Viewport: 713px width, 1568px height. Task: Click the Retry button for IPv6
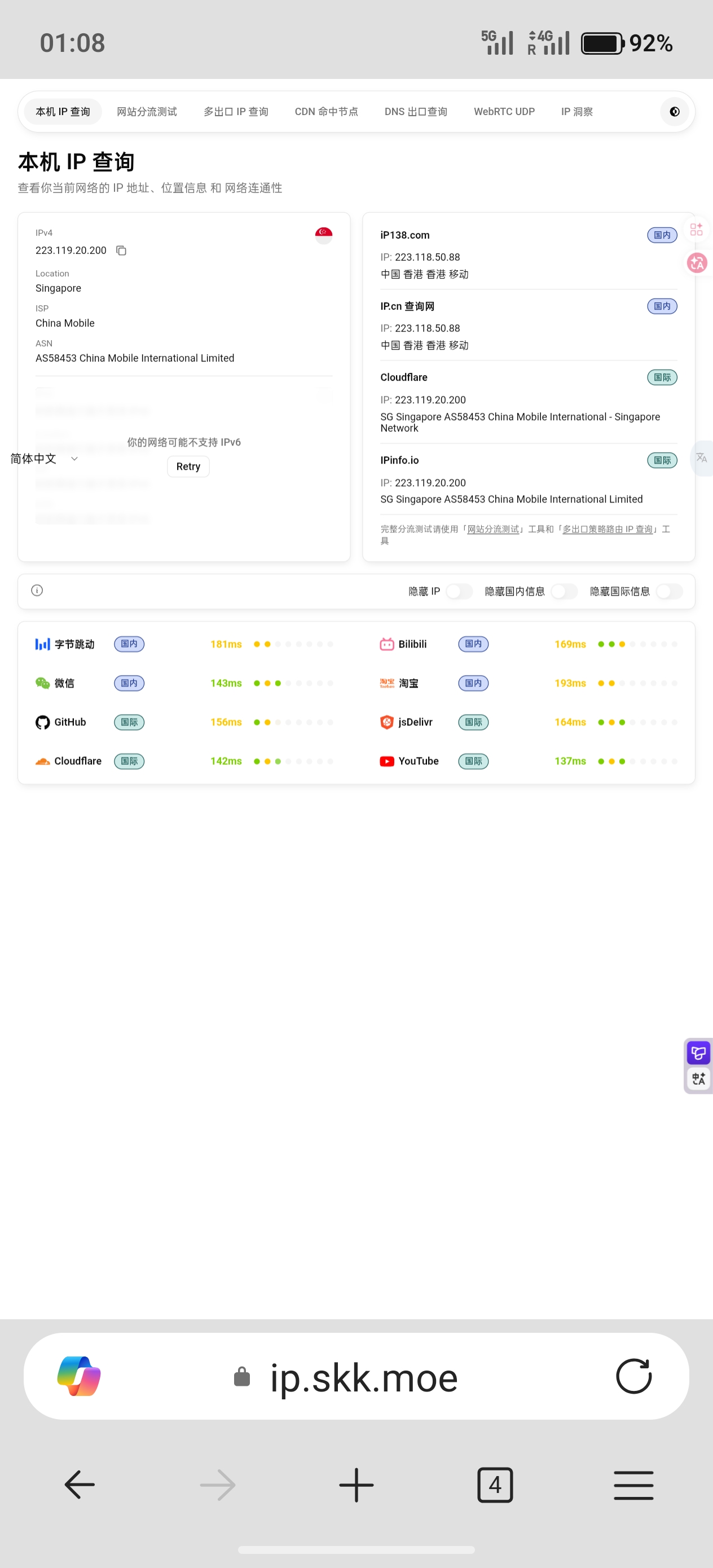188,466
